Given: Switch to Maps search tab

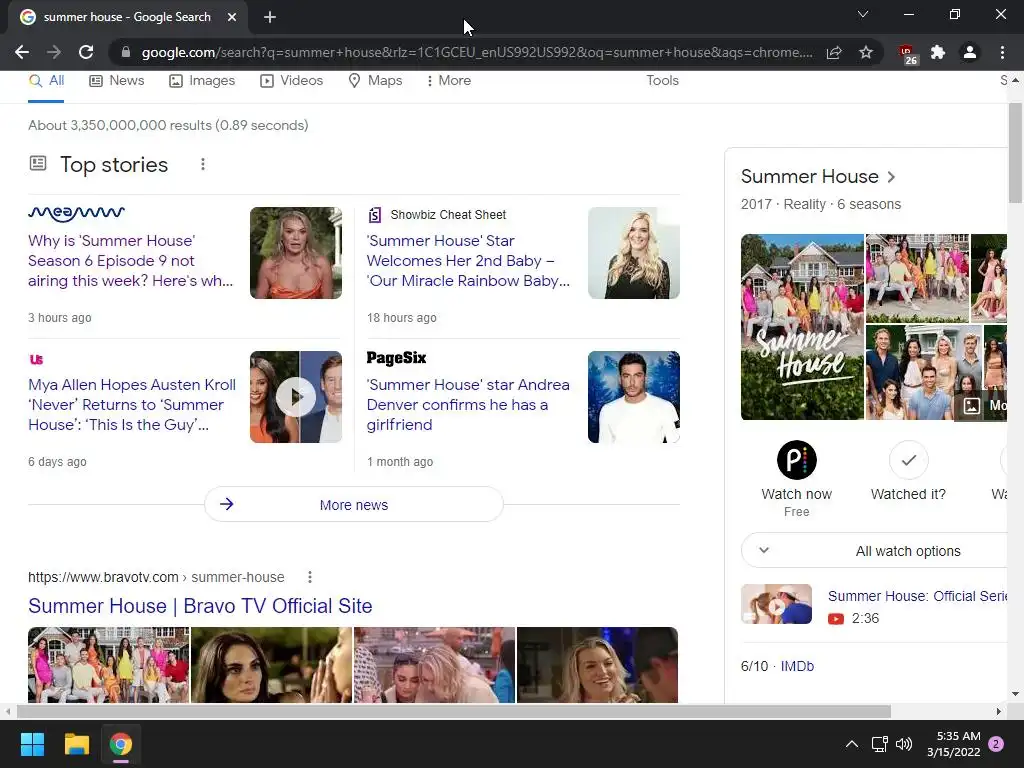Looking at the screenshot, I should [376, 80].
